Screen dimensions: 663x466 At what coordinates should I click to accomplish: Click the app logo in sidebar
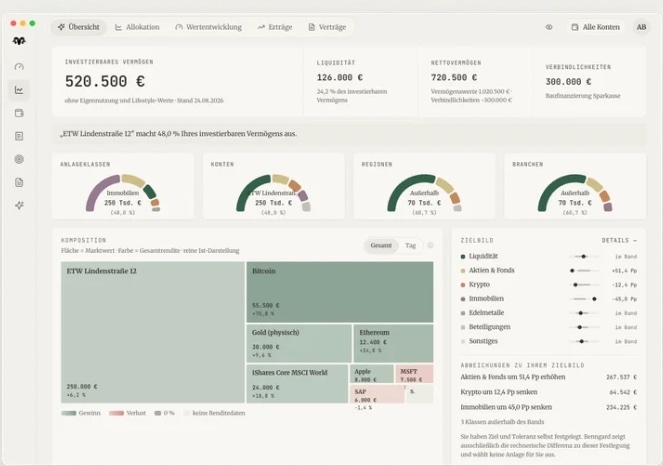pyautogui.click(x=19, y=41)
